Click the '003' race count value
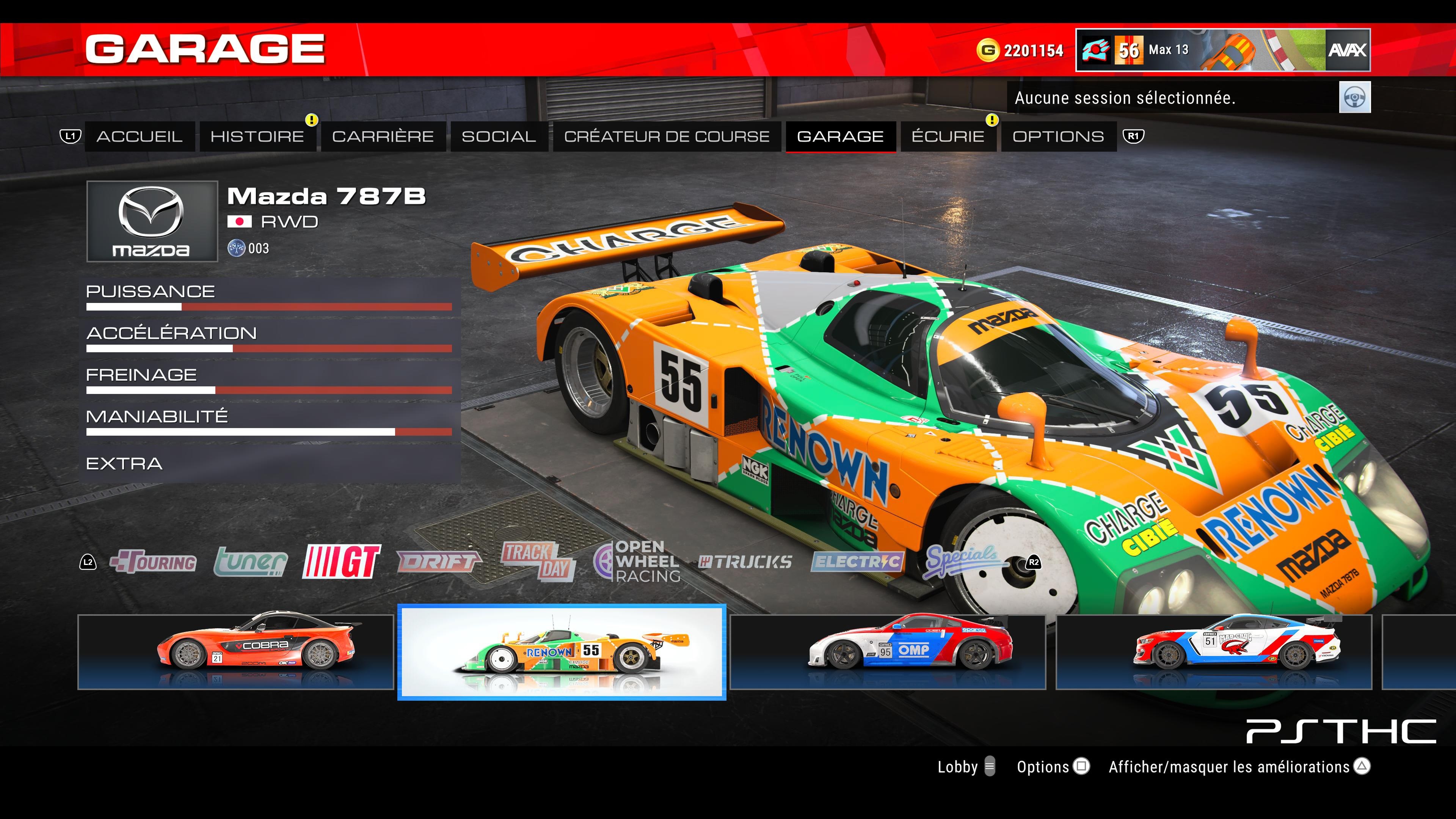The width and height of the screenshot is (1456, 819). coord(258,249)
